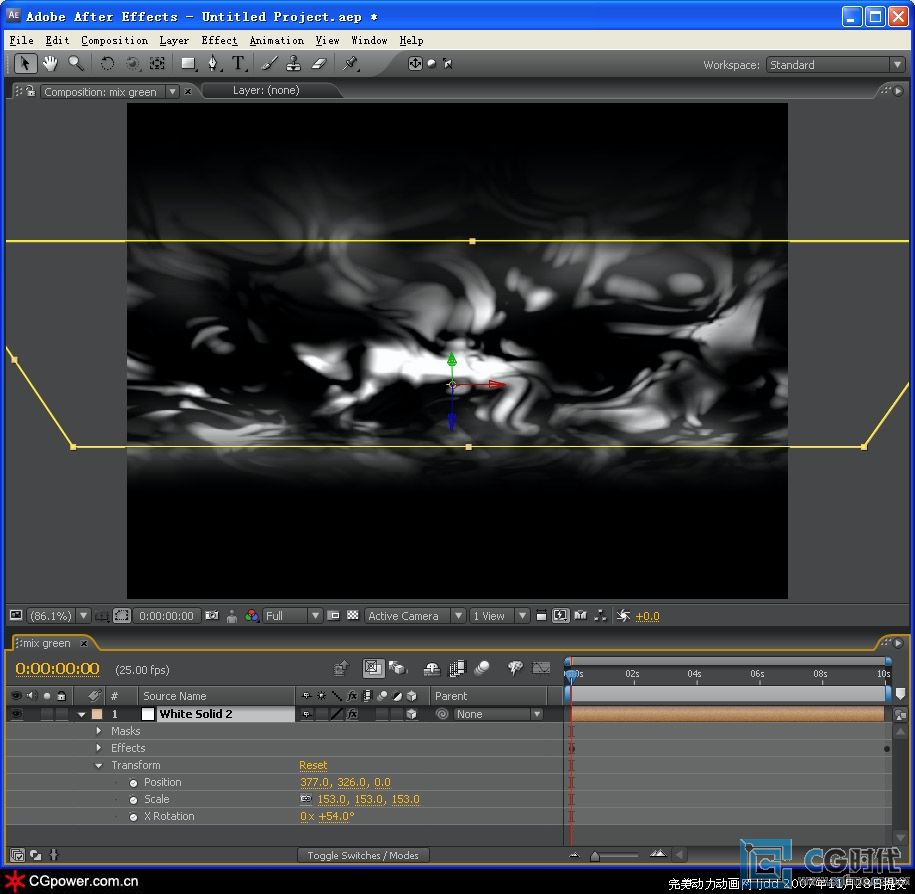
Task: Collapse the White Solid 2 layer twirl
Action: pyautogui.click(x=82, y=714)
